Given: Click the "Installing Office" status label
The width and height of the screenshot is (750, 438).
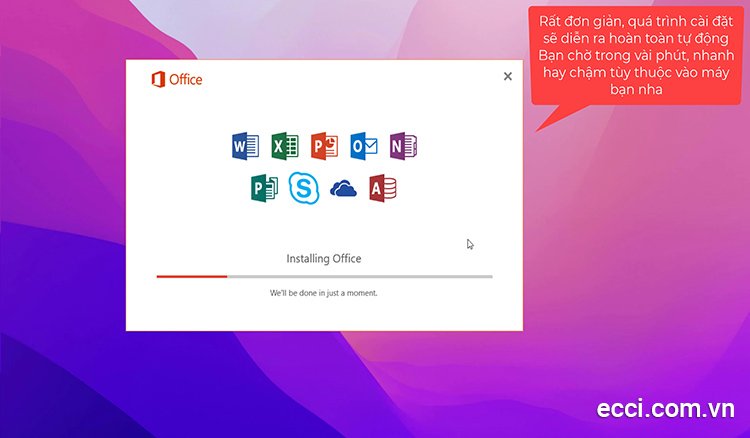Looking at the screenshot, I should pyautogui.click(x=324, y=258).
